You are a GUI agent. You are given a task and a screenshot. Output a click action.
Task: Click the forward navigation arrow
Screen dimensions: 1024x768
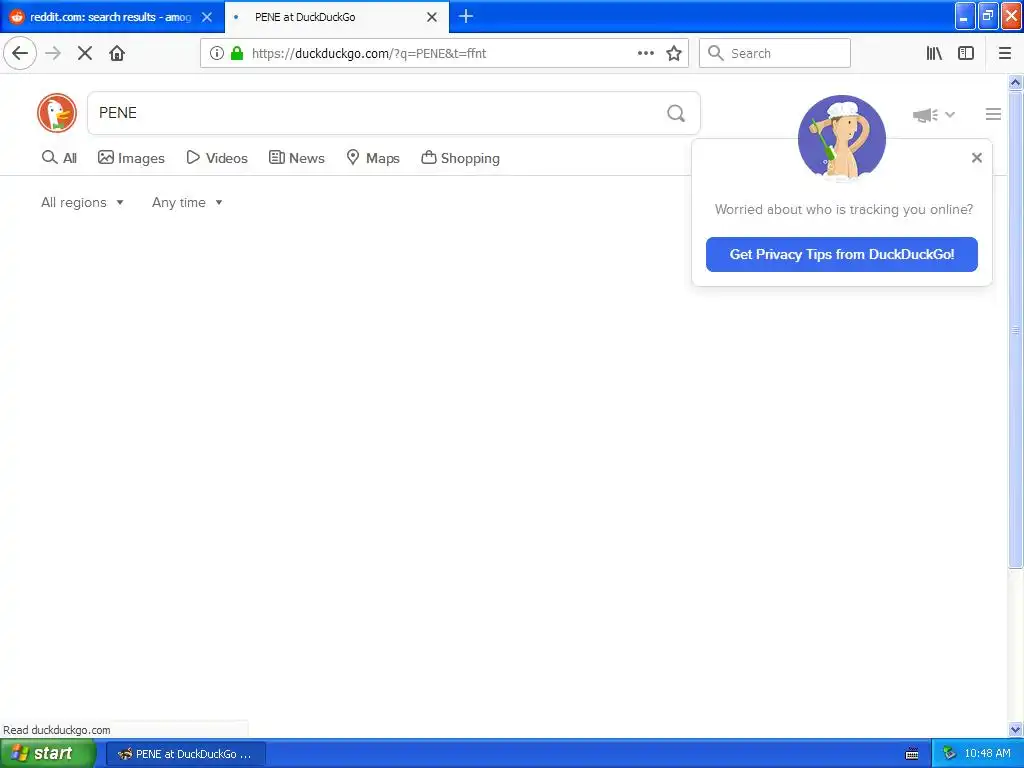pos(53,53)
